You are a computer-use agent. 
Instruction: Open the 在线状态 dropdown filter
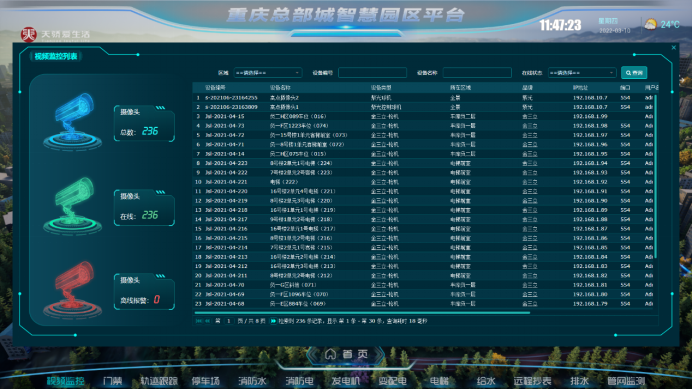click(x=582, y=73)
